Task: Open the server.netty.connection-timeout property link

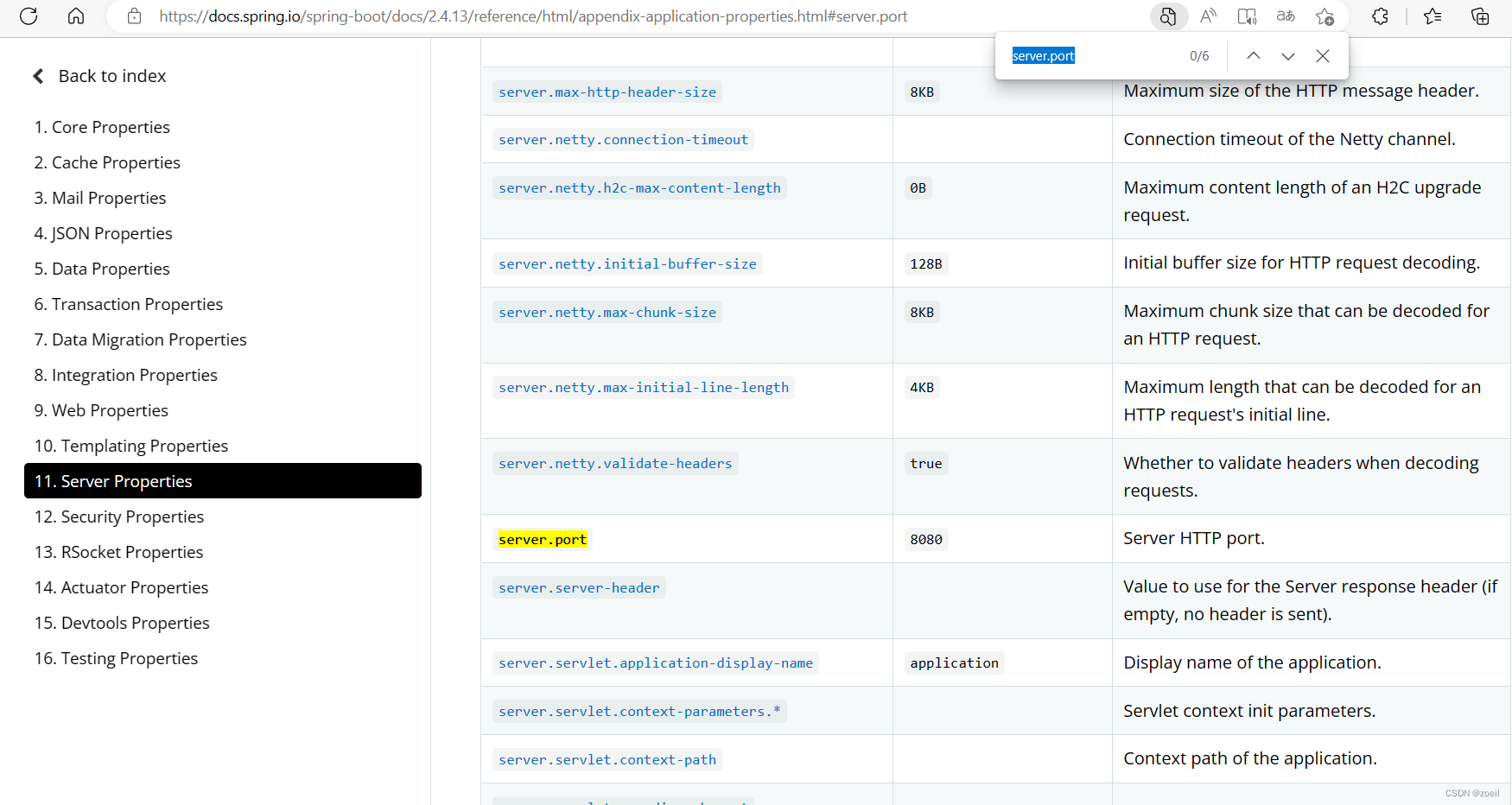Action: point(622,139)
